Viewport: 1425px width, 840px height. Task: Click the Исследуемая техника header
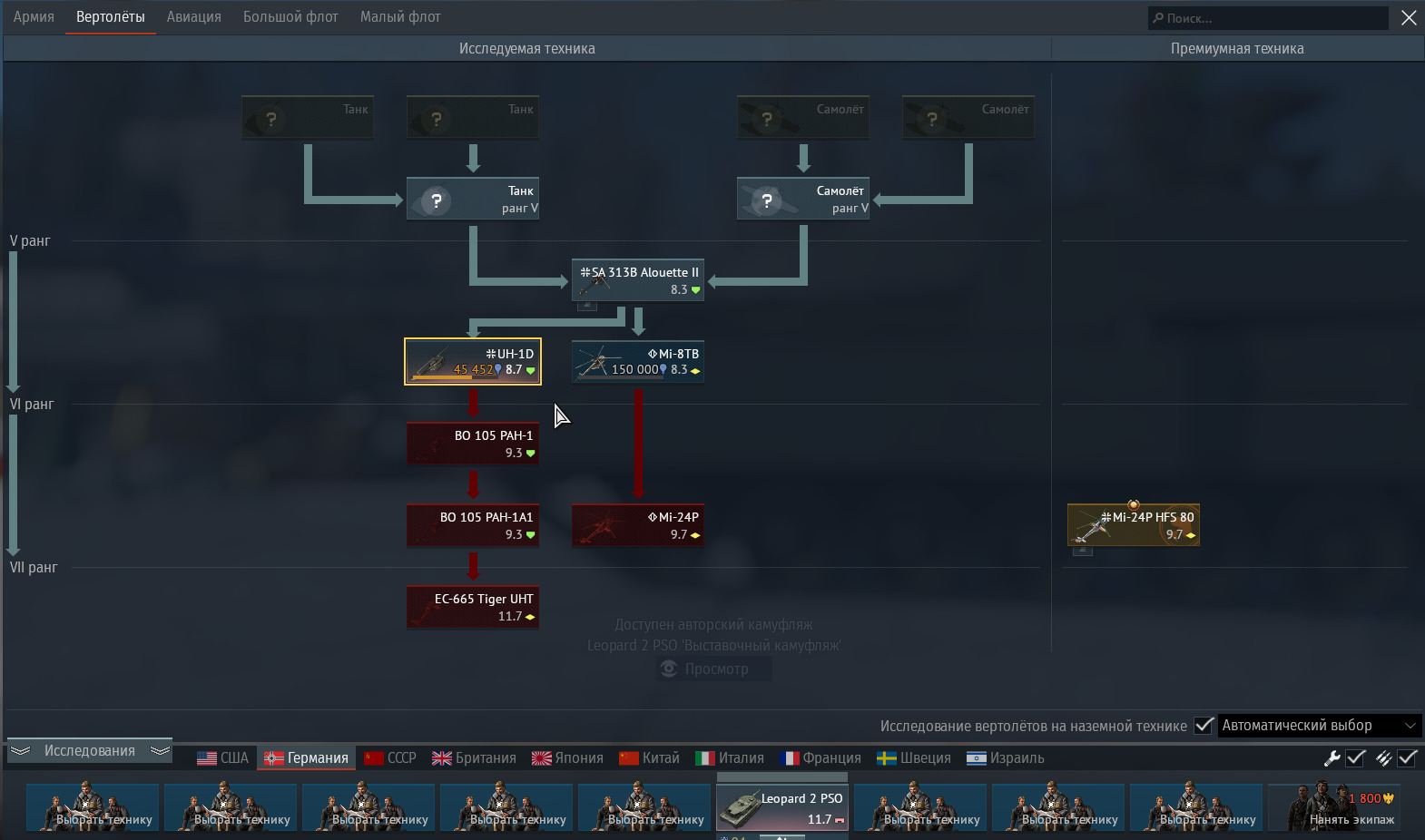pyautogui.click(x=527, y=49)
